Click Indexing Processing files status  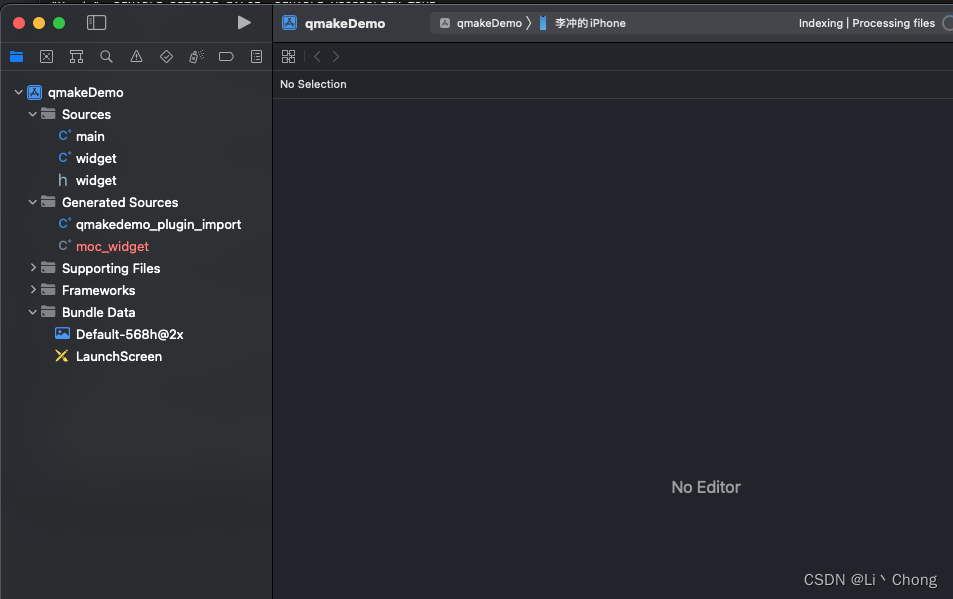click(x=867, y=22)
